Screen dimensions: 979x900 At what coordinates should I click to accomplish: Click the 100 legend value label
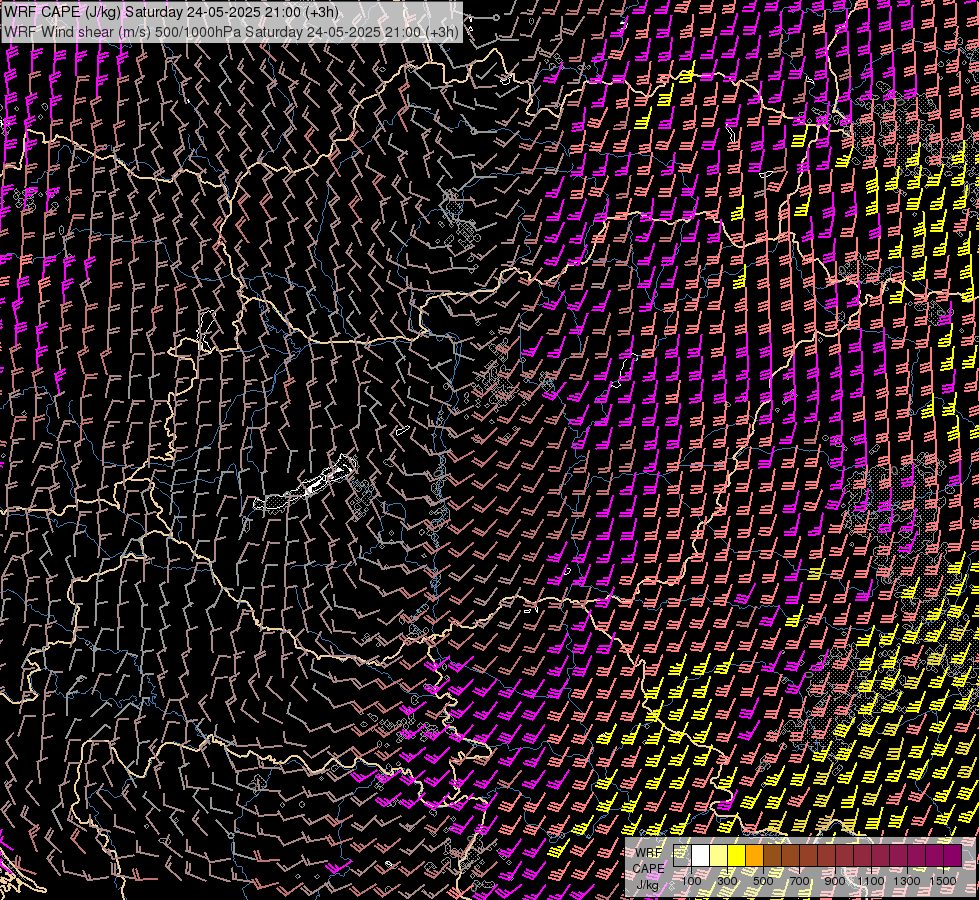pyautogui.click(x=691, y=881)
